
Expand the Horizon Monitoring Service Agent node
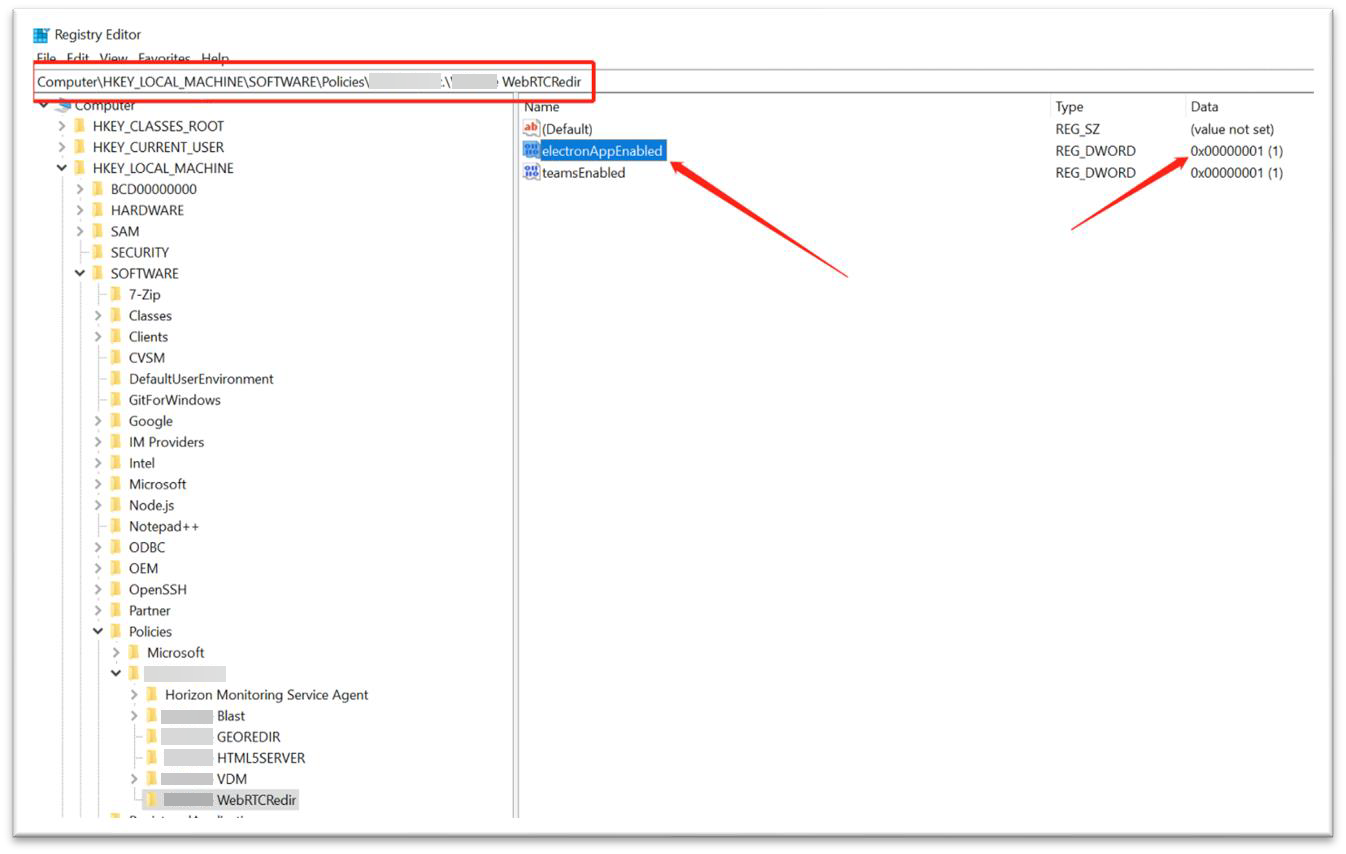point(134,695)
